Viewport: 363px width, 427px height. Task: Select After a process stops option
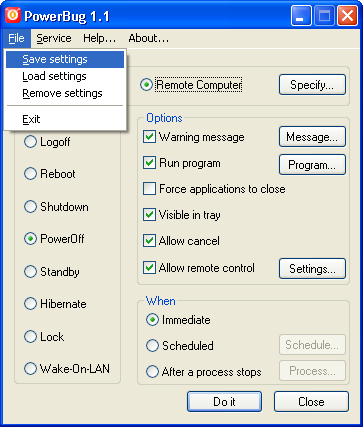(x=152, y=372)
